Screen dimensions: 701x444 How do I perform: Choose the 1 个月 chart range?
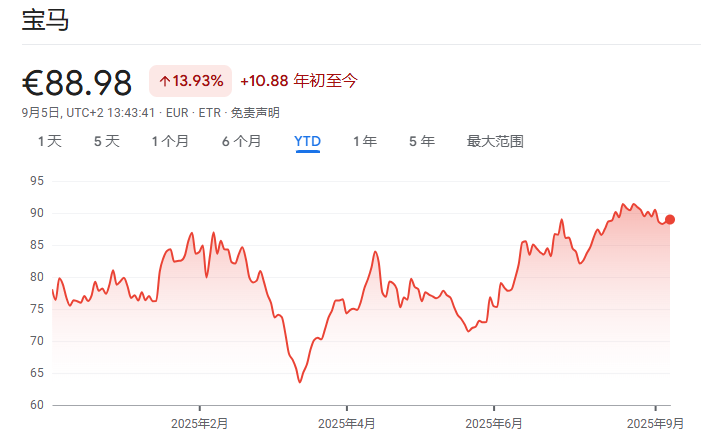coord(170,141)
